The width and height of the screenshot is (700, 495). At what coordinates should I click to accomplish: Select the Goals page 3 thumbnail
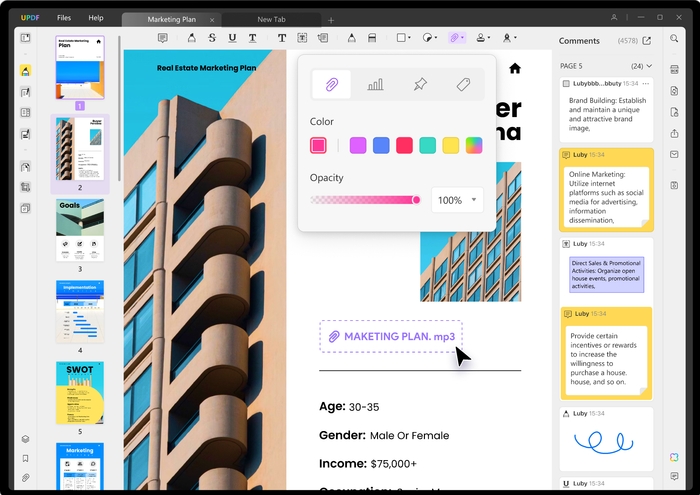[x=80, y=230]
